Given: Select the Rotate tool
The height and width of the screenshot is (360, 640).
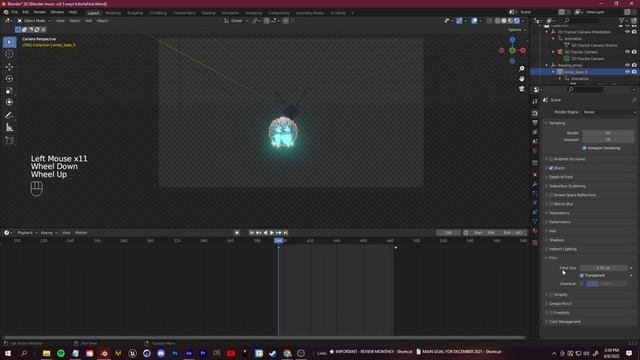Looking at the screenshot, I should [x=9, y=78].
